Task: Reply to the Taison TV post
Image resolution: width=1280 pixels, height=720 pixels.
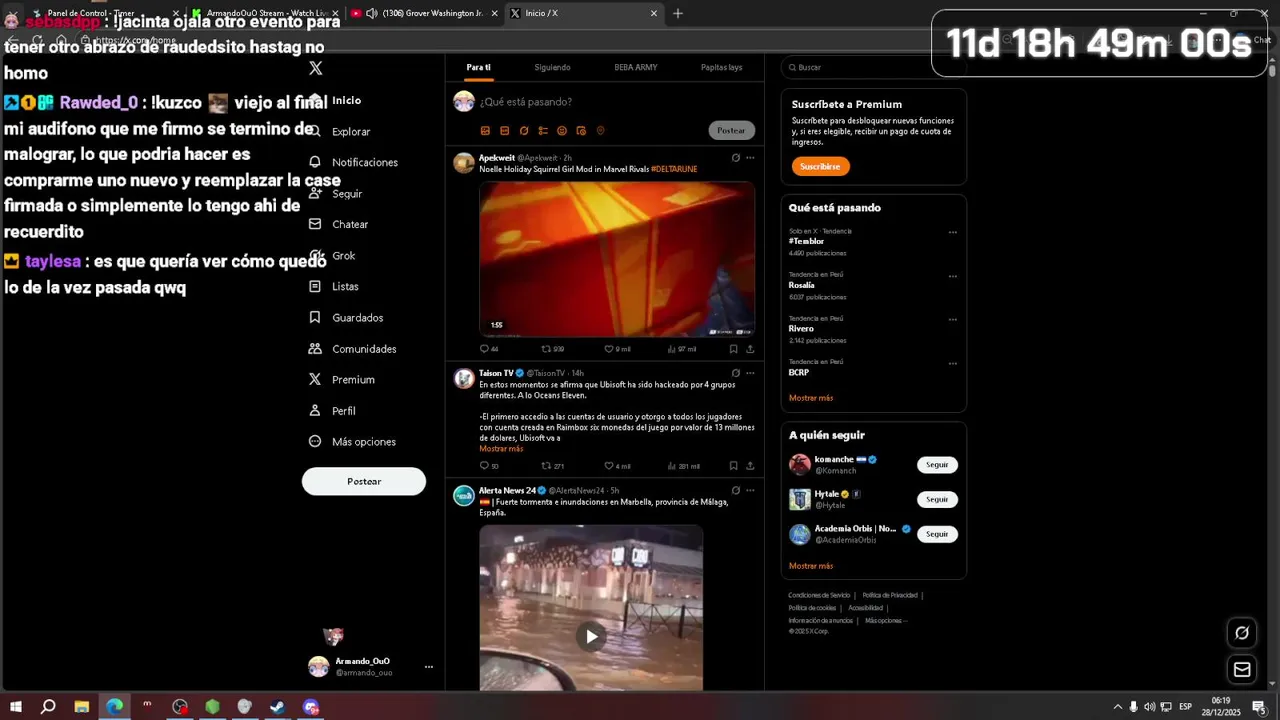Action: point(489,466)
